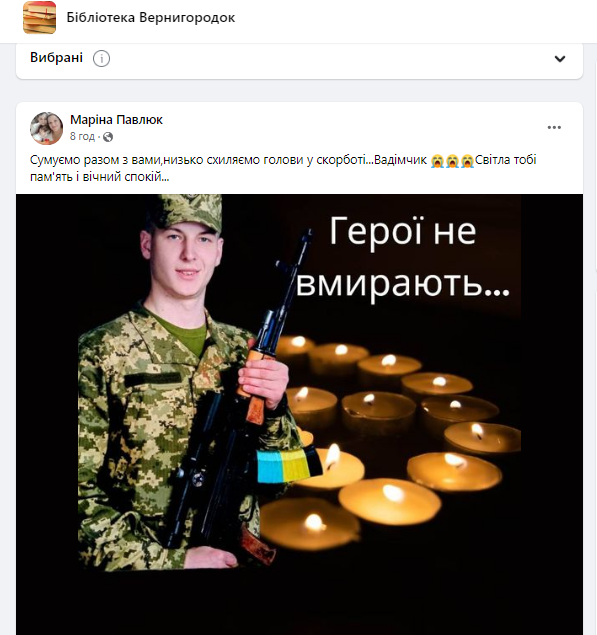Select the Вибрані heading text
This screenshot has height=635, width=597.
56,58
